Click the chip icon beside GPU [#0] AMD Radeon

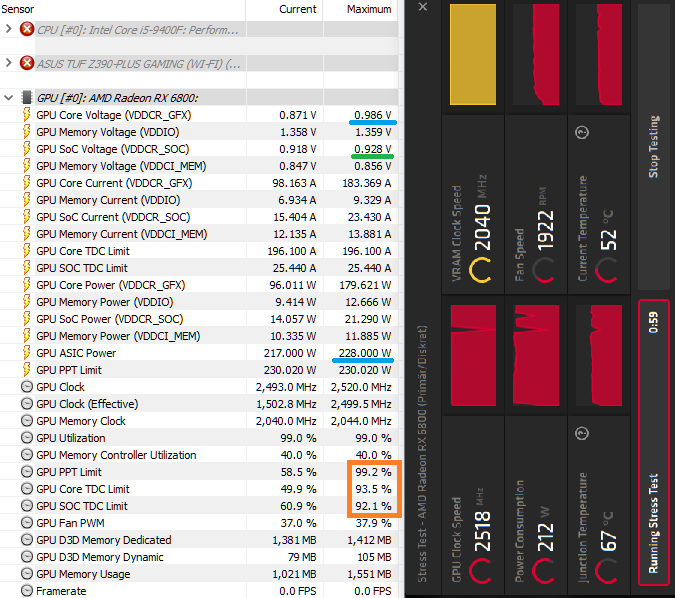click(x=27, y=97)
